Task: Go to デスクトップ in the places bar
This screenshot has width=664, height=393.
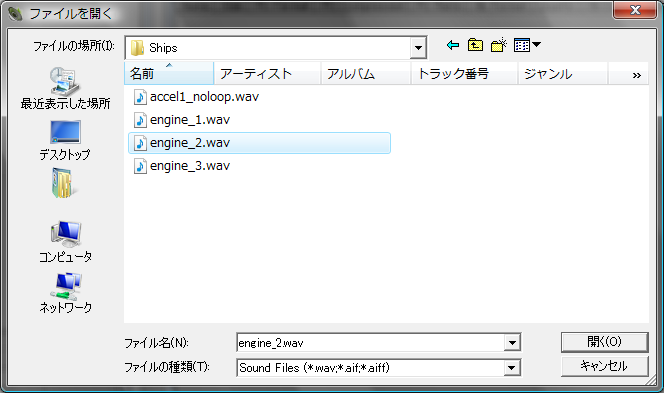Action: pyautogui.click(x=65, y=140)
